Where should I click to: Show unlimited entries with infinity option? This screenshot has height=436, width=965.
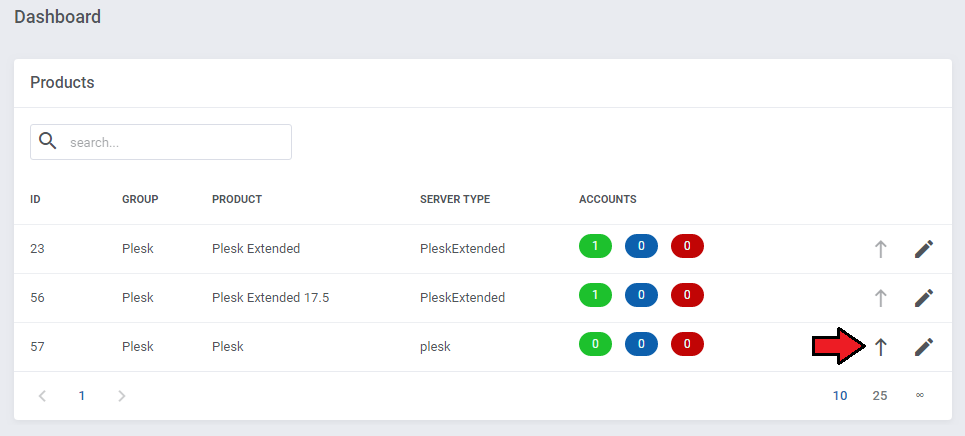click(x=919, y=395)
